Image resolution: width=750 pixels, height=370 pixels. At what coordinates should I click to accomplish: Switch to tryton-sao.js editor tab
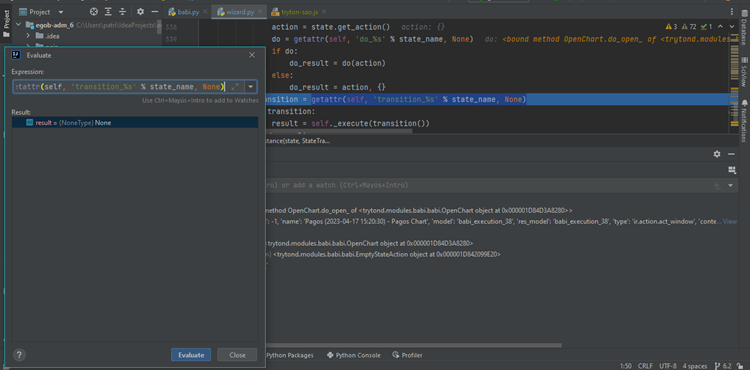(298, 12)
